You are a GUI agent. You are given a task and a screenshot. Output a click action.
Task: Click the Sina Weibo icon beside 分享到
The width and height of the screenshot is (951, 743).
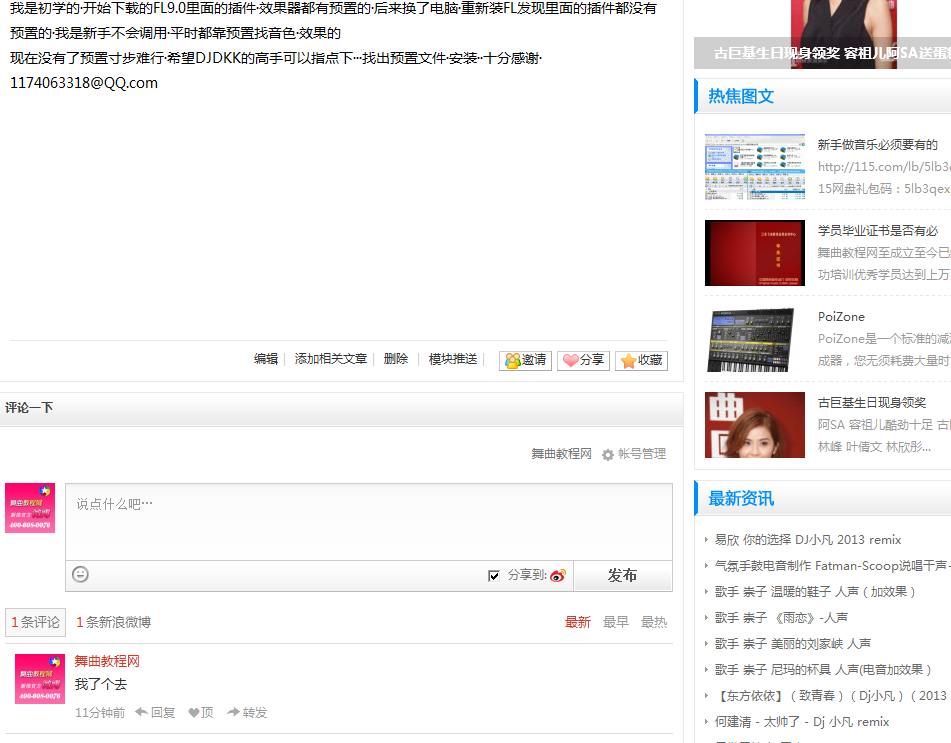(x=557, y=575)
